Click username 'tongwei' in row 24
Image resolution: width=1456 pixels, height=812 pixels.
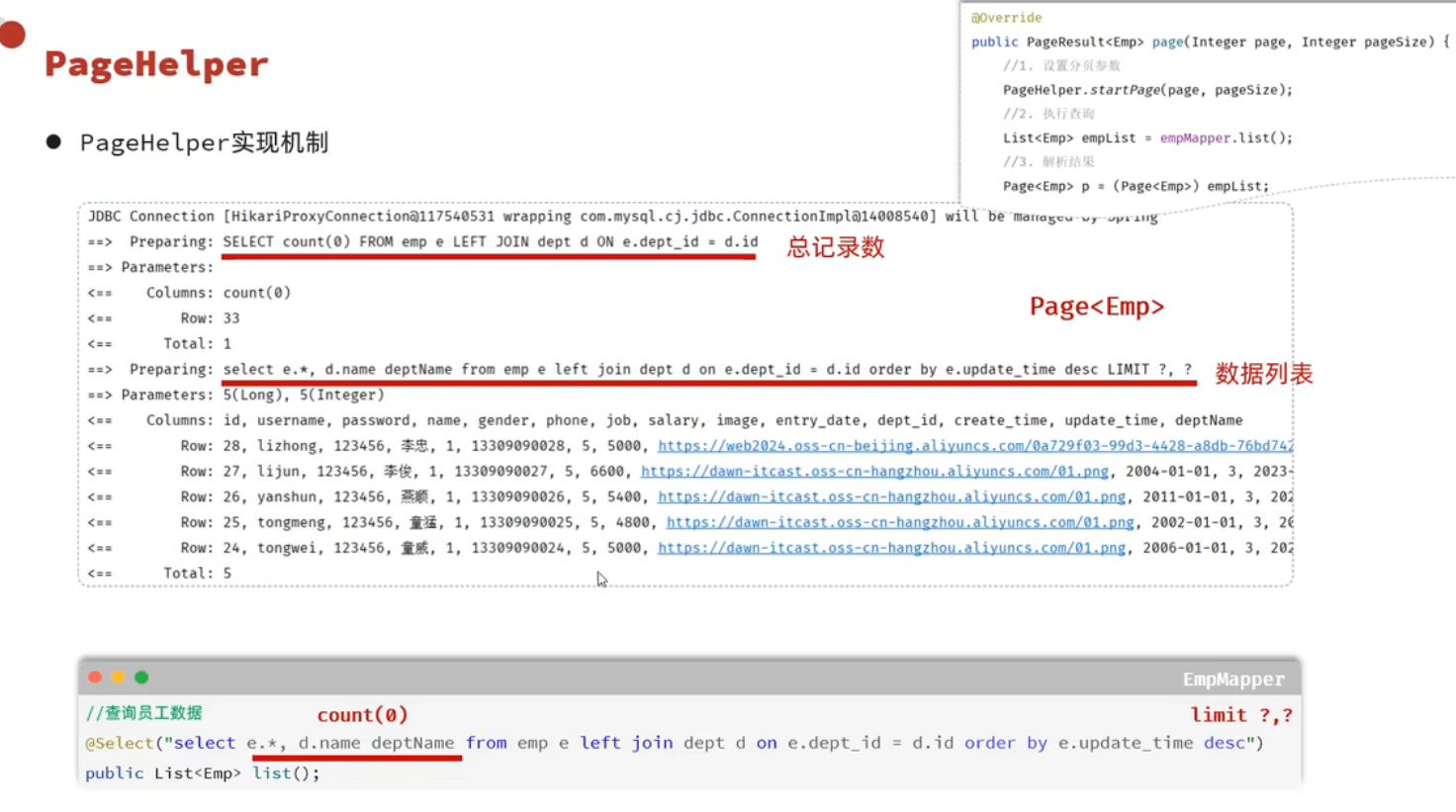(287, 548)
